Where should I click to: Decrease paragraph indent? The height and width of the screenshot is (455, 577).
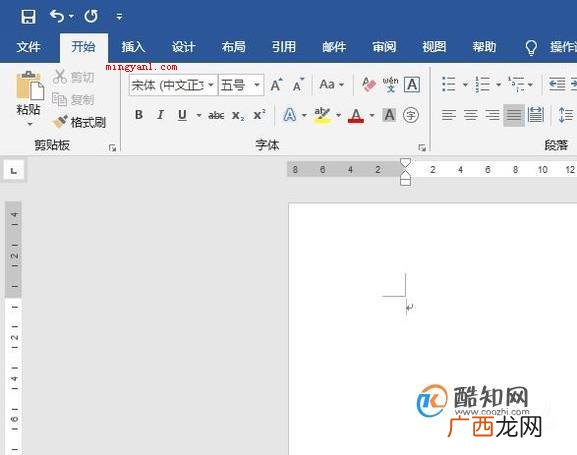pos(557,84)
